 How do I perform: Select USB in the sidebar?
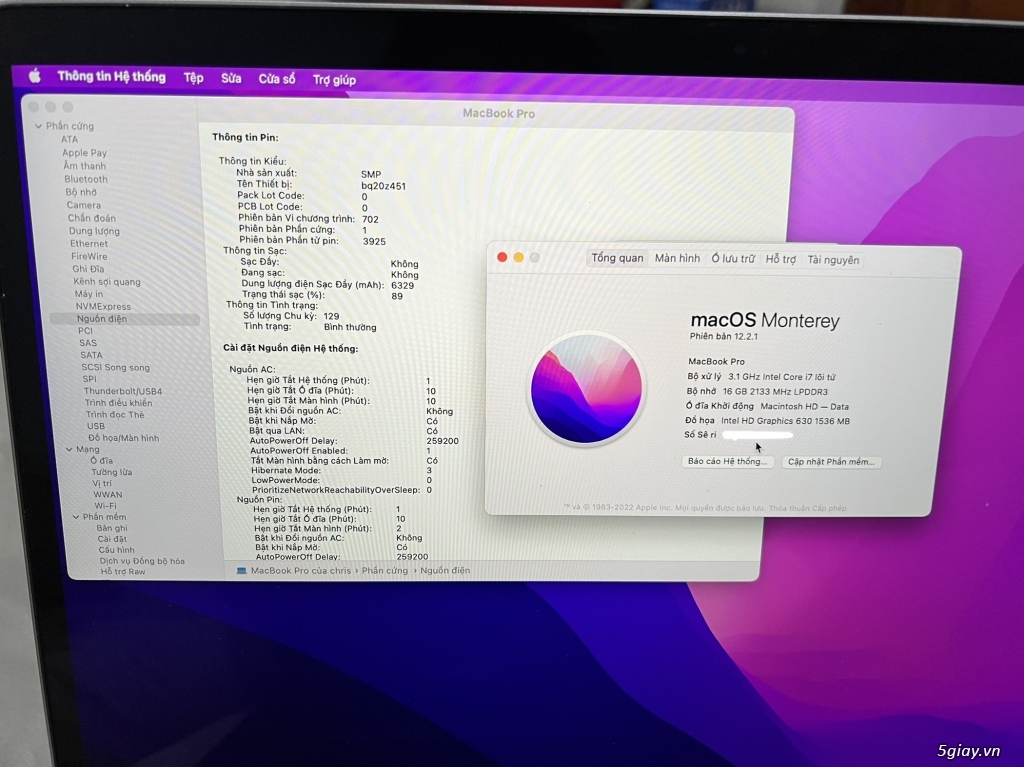pos(96,426)
